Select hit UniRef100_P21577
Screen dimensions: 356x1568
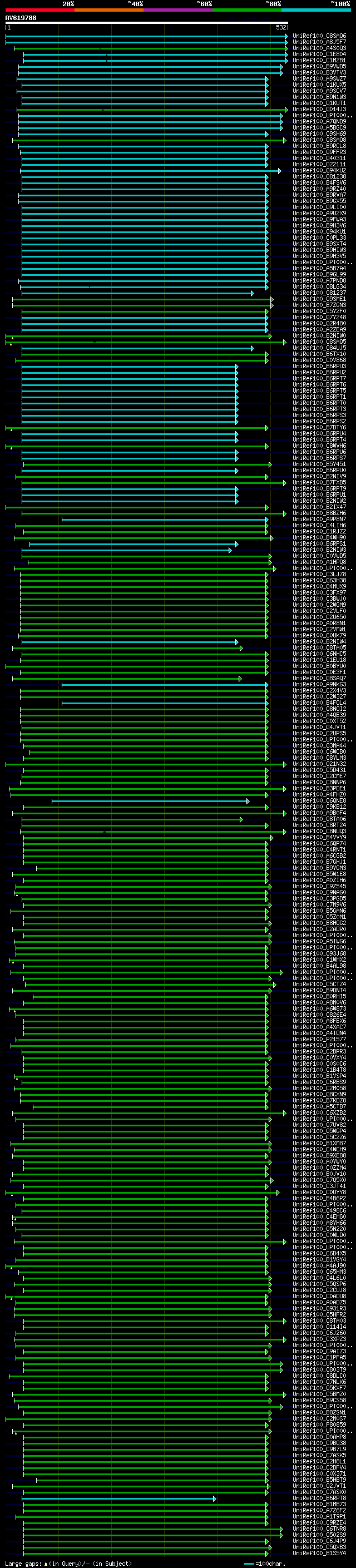coord(319,1040)
